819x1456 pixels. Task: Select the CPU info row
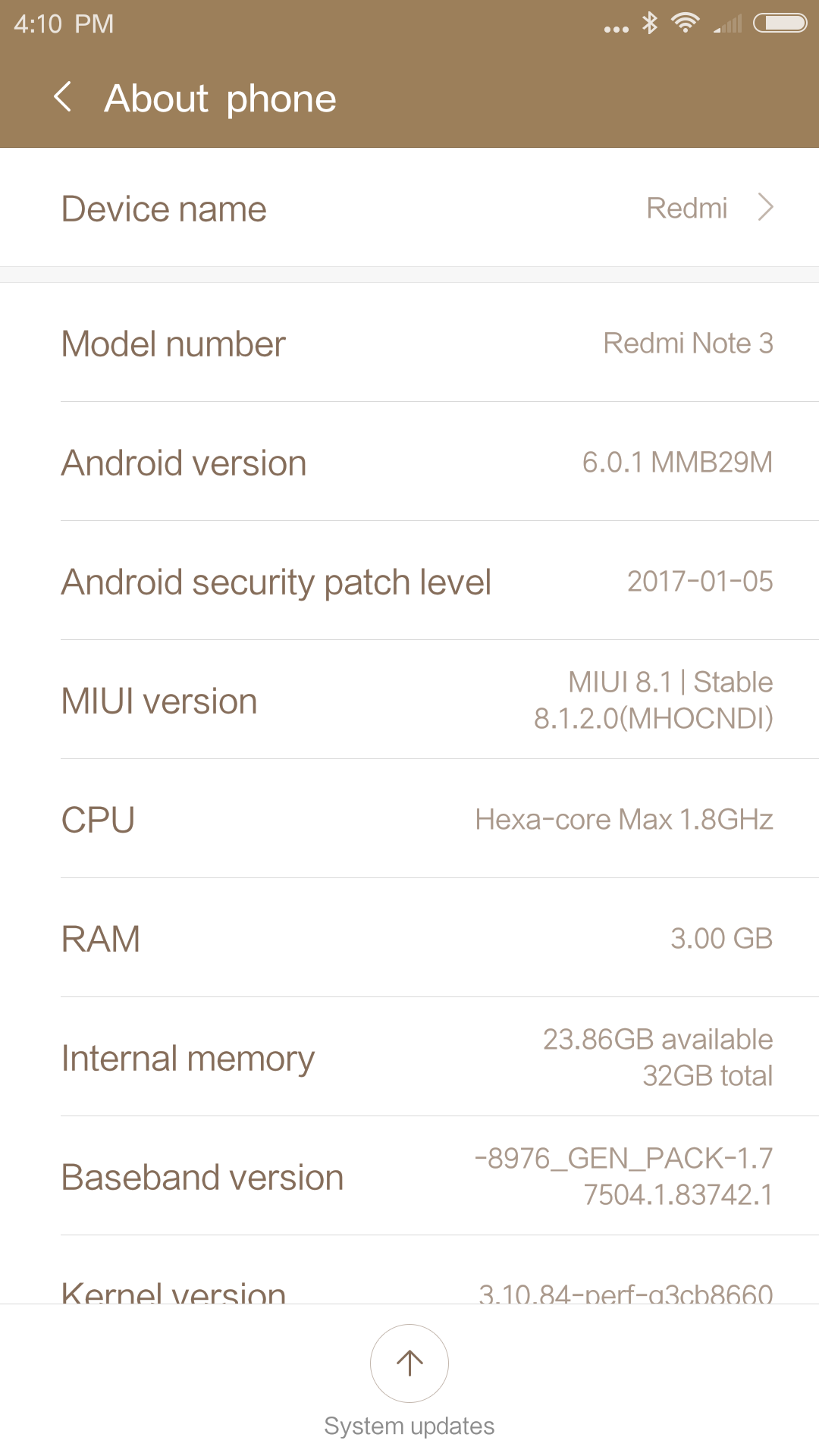click(409, 820)
